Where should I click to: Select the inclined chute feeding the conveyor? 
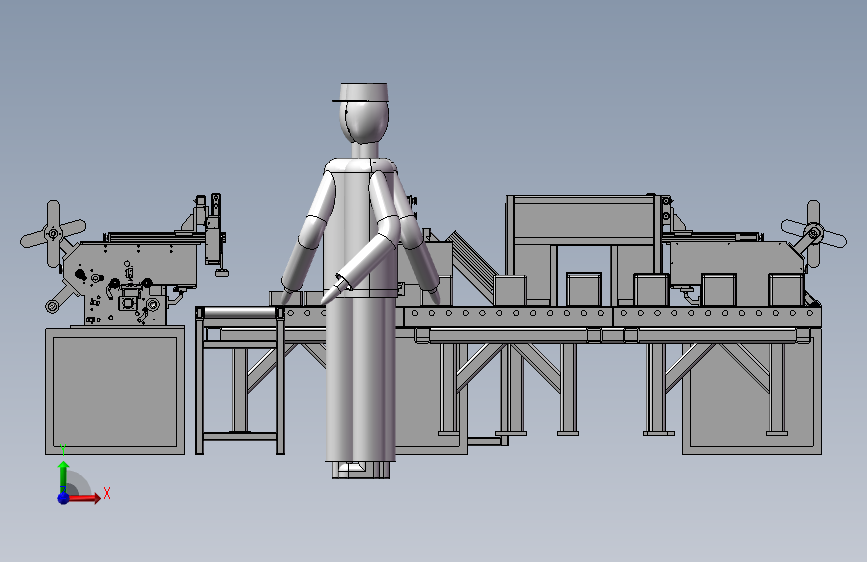click(472, 266)
